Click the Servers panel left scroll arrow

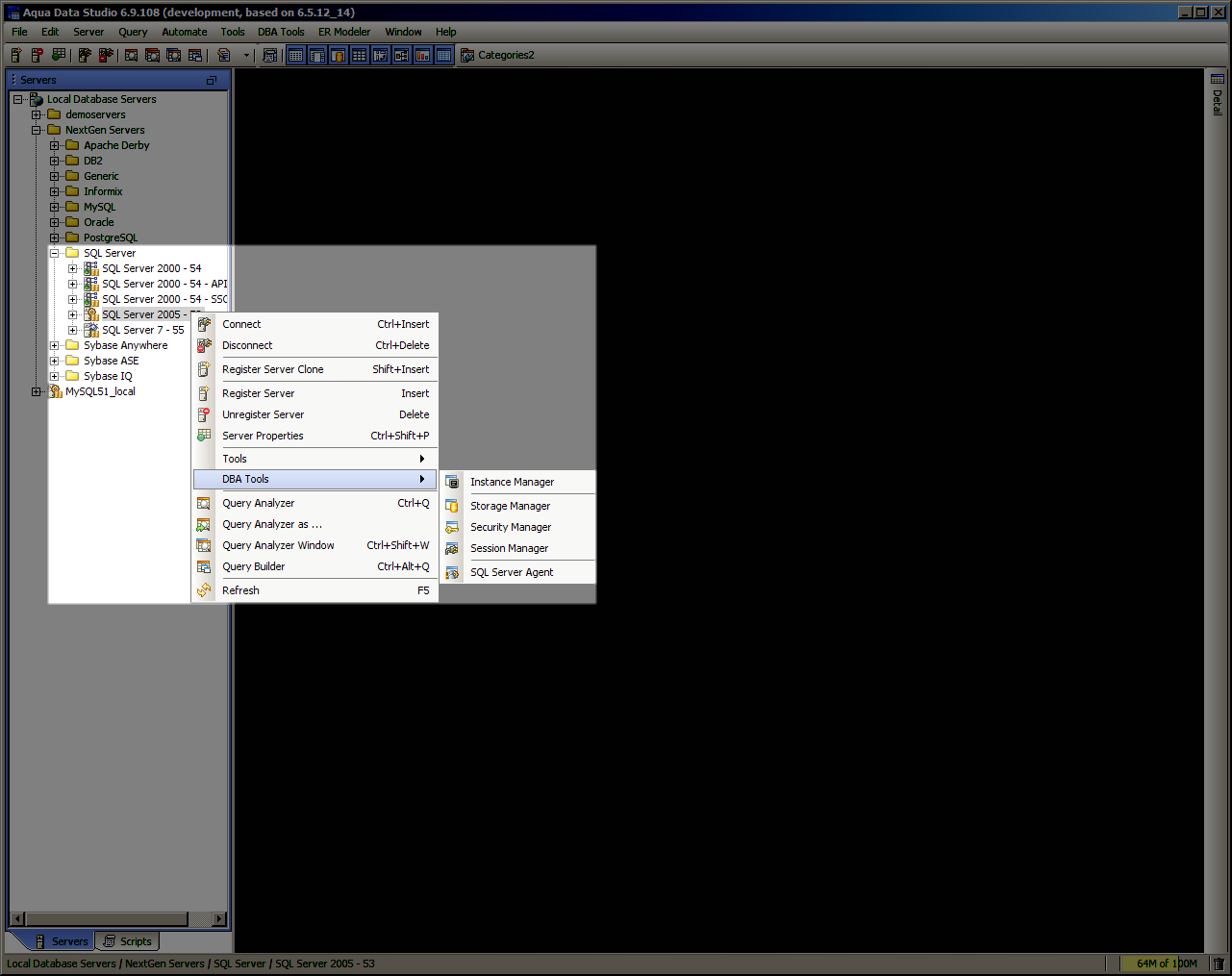pyautogui.click(x=16, y=918)
